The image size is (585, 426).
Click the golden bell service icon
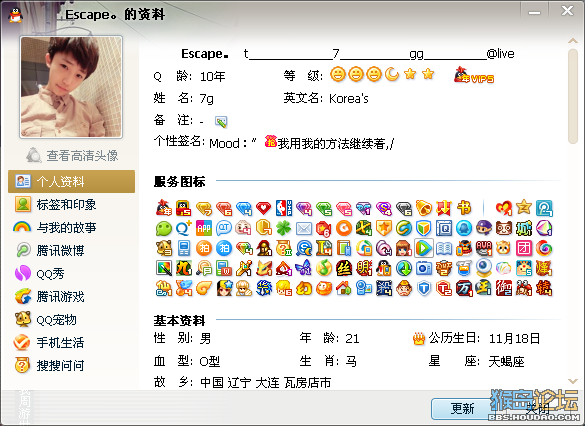coord(424,208)
